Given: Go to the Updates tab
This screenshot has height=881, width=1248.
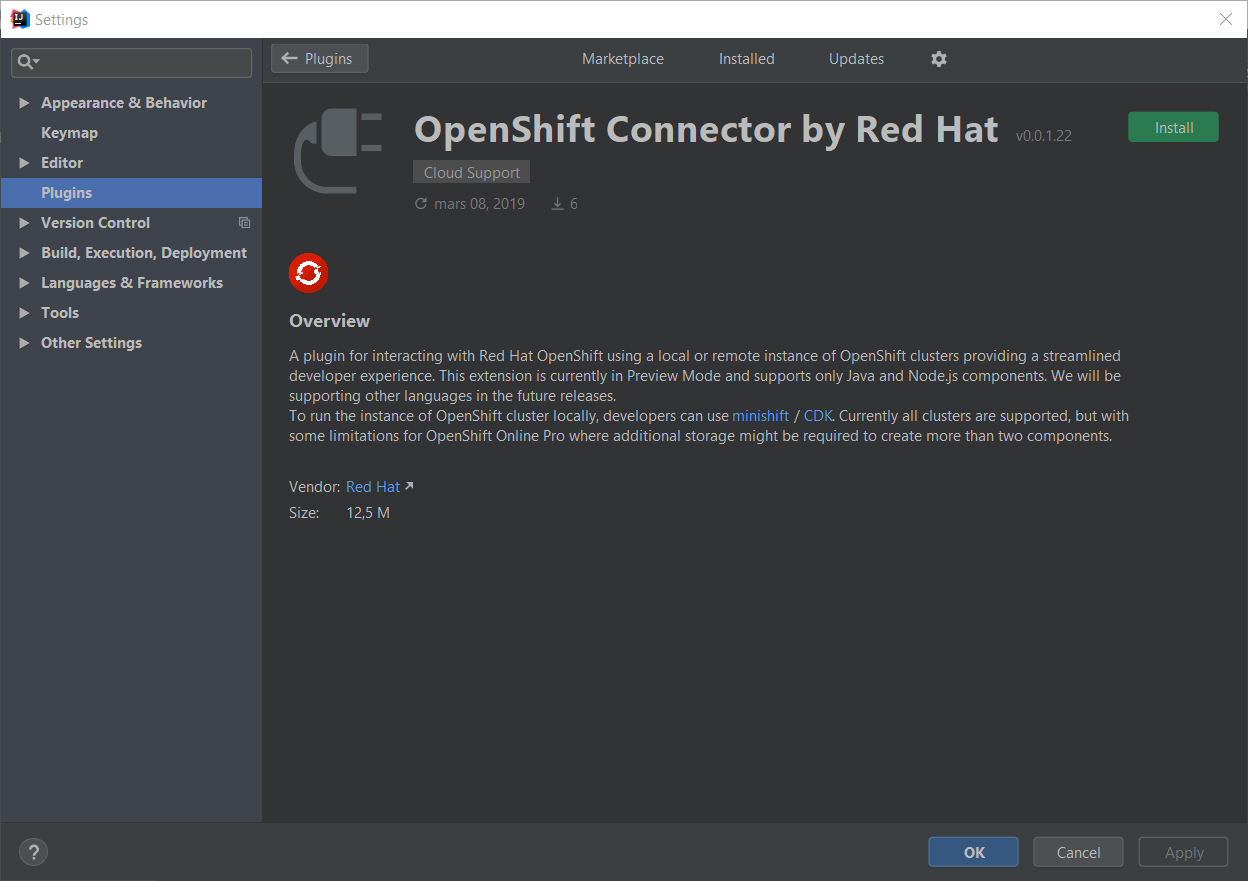Looking at the screenshot, I should 856,59.
